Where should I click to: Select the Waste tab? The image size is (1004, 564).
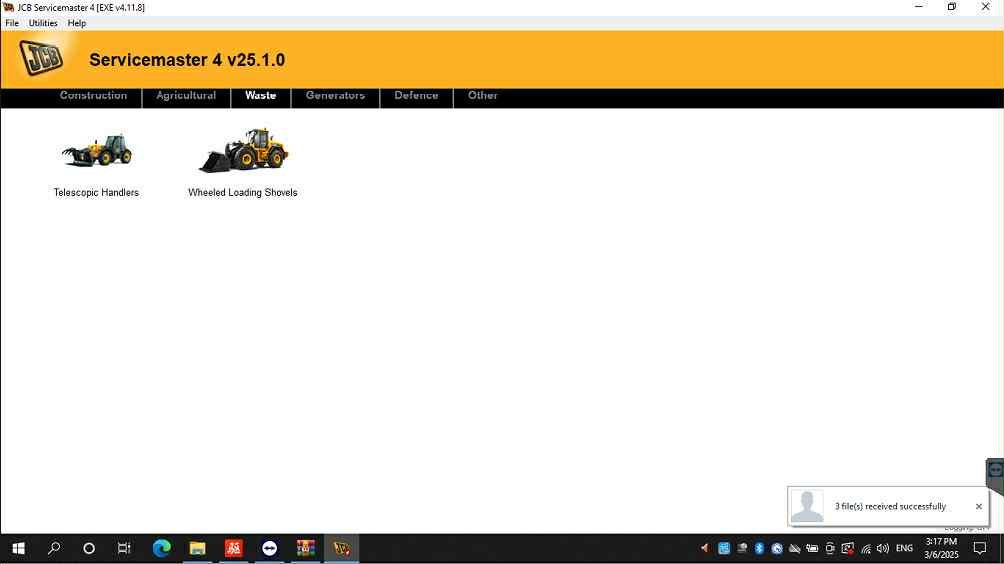261,95
